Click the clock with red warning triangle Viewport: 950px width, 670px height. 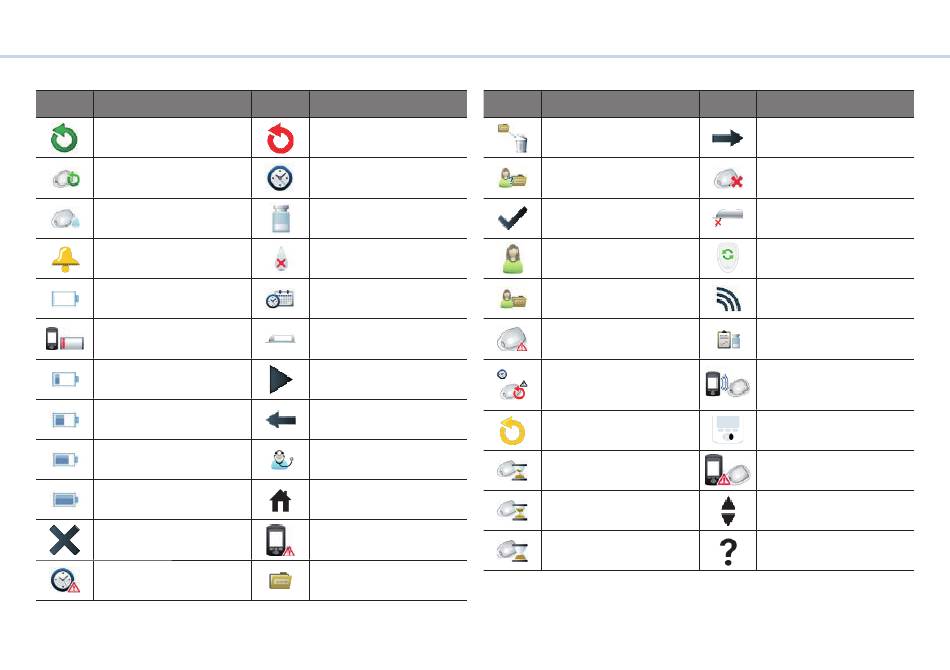pos(65,580)
